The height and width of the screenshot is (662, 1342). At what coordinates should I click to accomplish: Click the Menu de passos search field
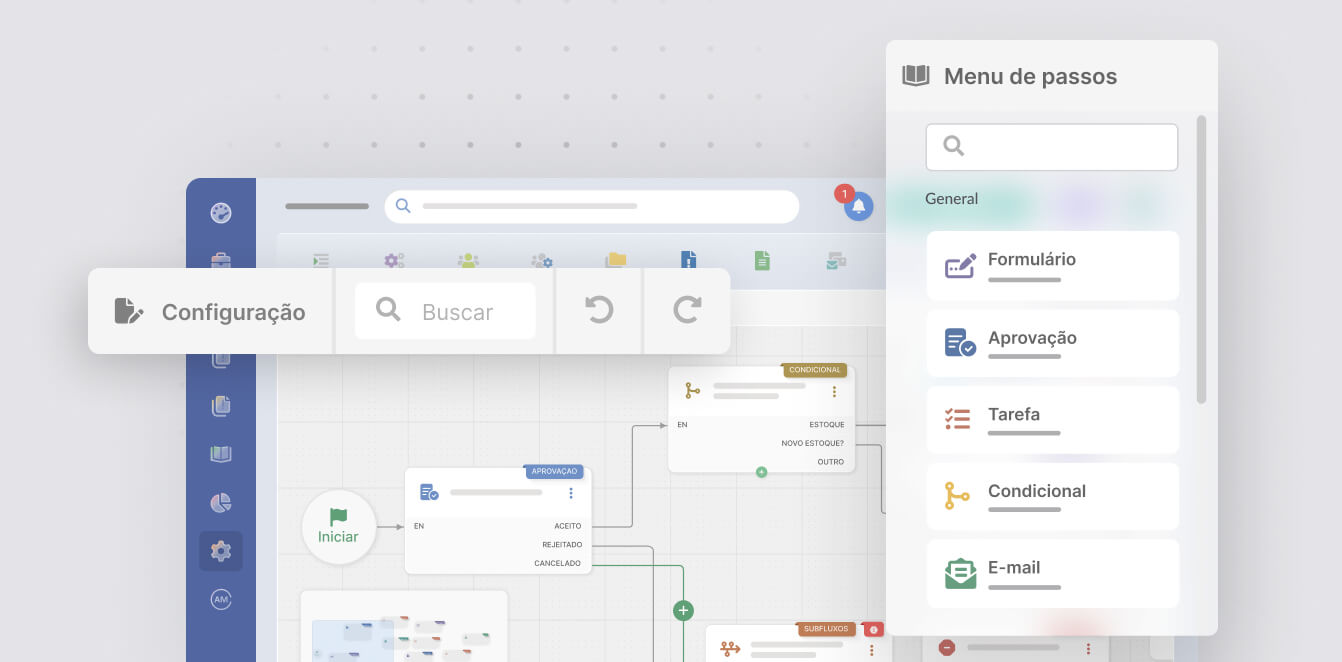pos(1052,147)
